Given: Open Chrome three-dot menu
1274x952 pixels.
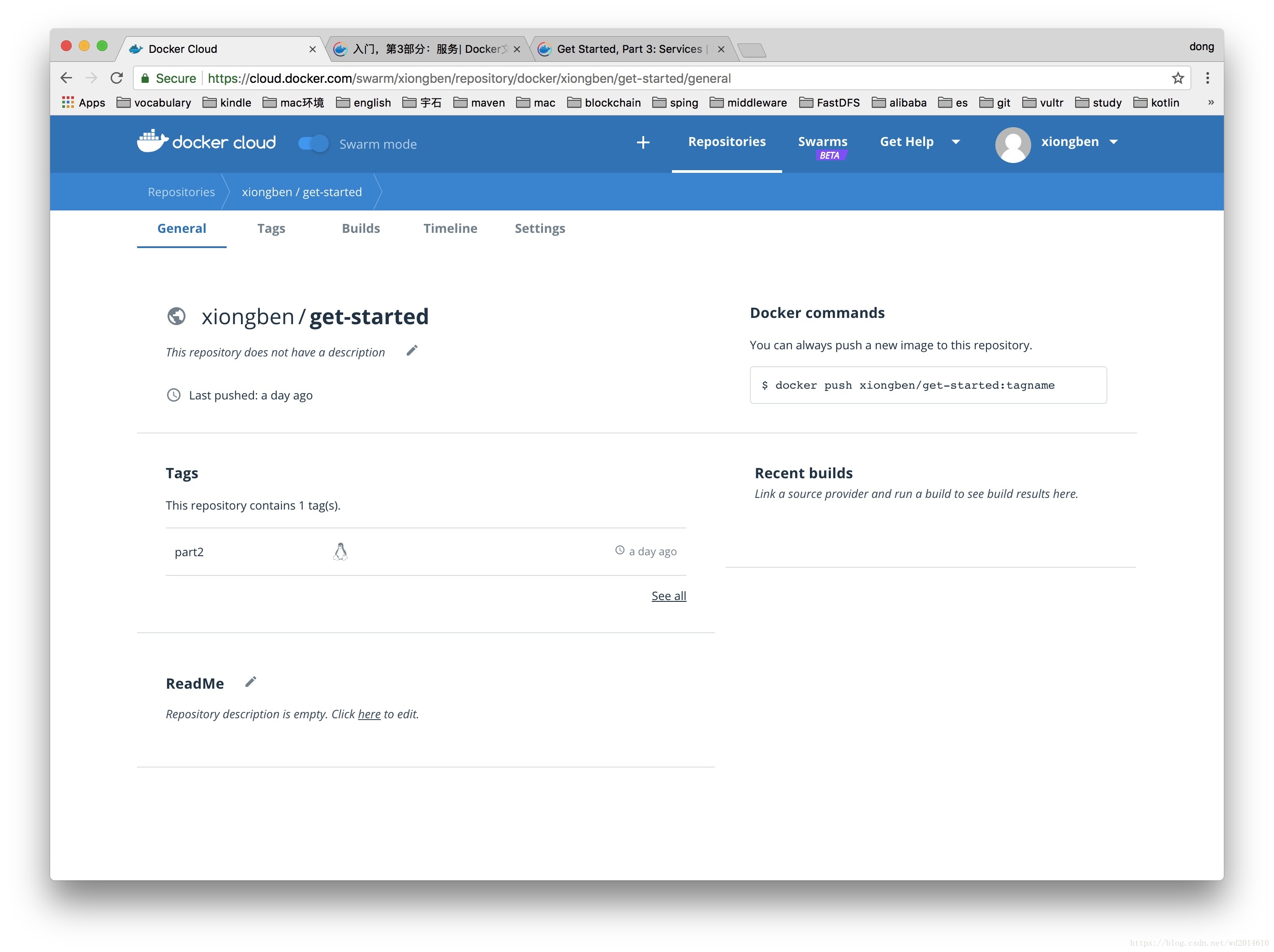Looking at the screenshot, I should click(x=1208, y=78).
